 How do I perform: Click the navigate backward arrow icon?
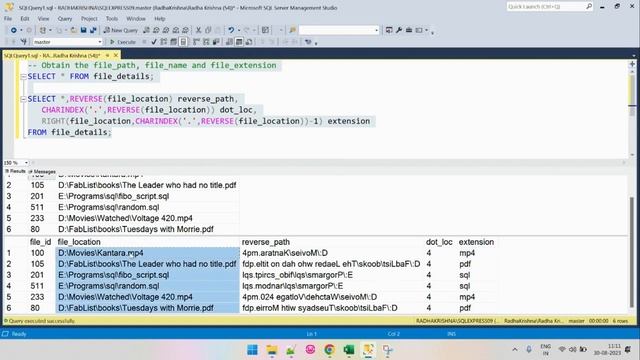[x=13, y=30]
